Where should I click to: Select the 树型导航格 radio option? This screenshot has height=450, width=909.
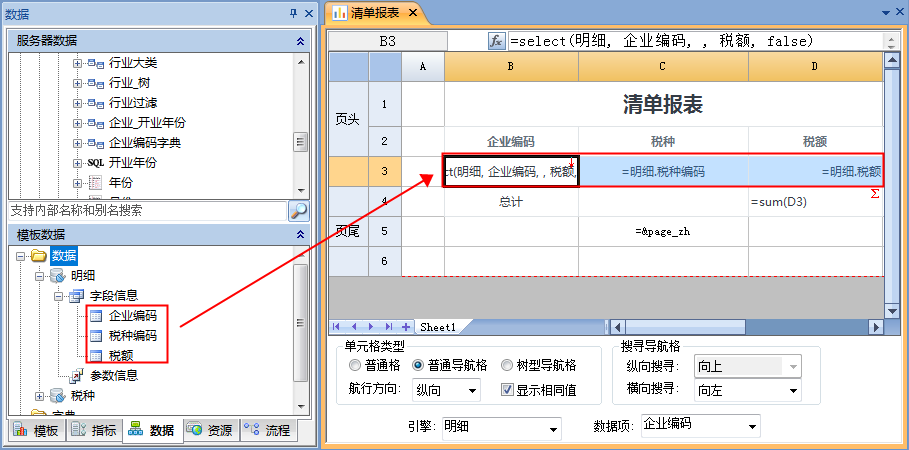pyautogui.click(x=508, y=365)
